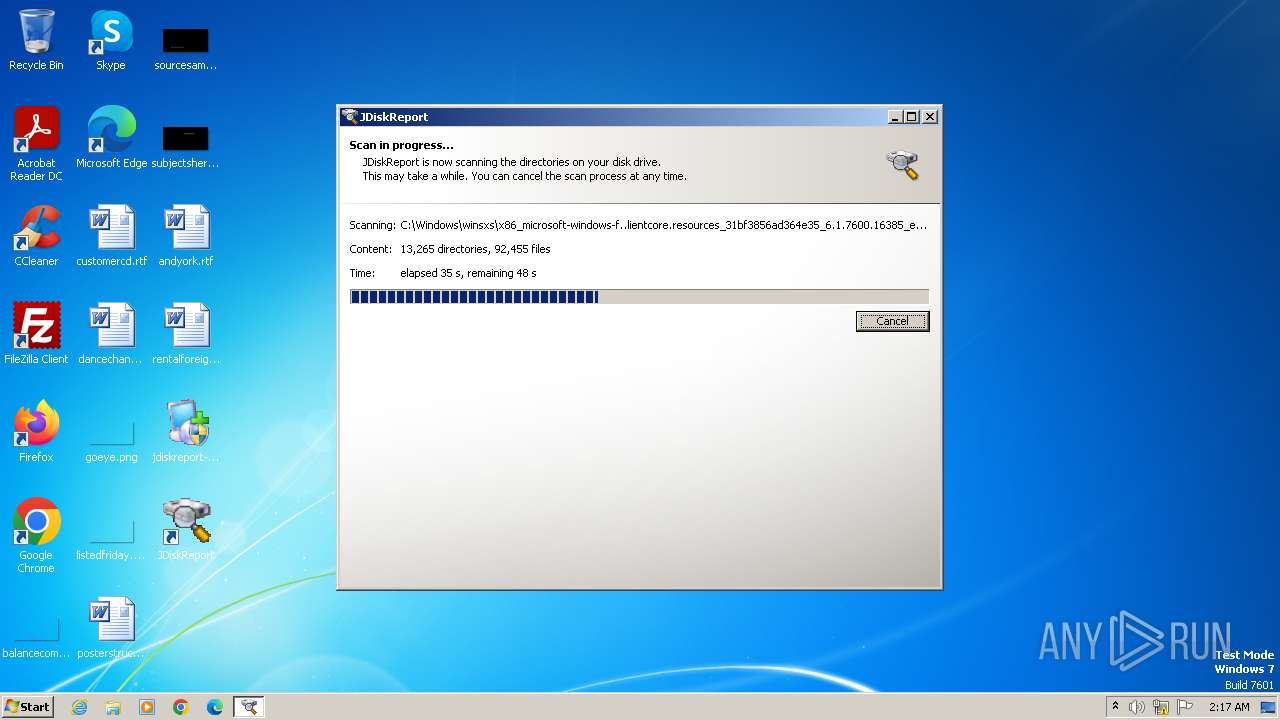The image size is (1280, 720).
Task: Click the 'Scan in progress...' heading
Action: coord(401,145)
